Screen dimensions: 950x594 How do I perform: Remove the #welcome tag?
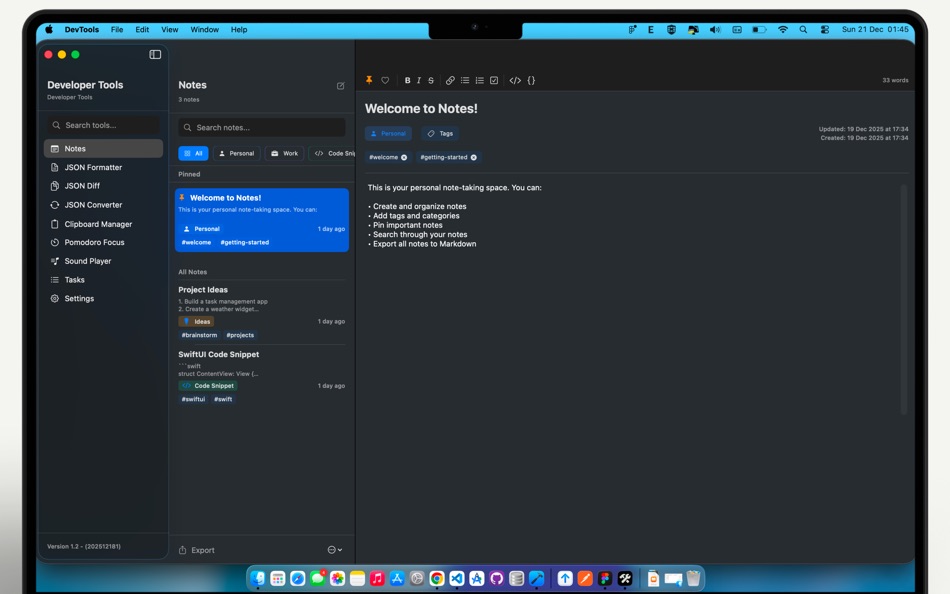coord(404,157)
